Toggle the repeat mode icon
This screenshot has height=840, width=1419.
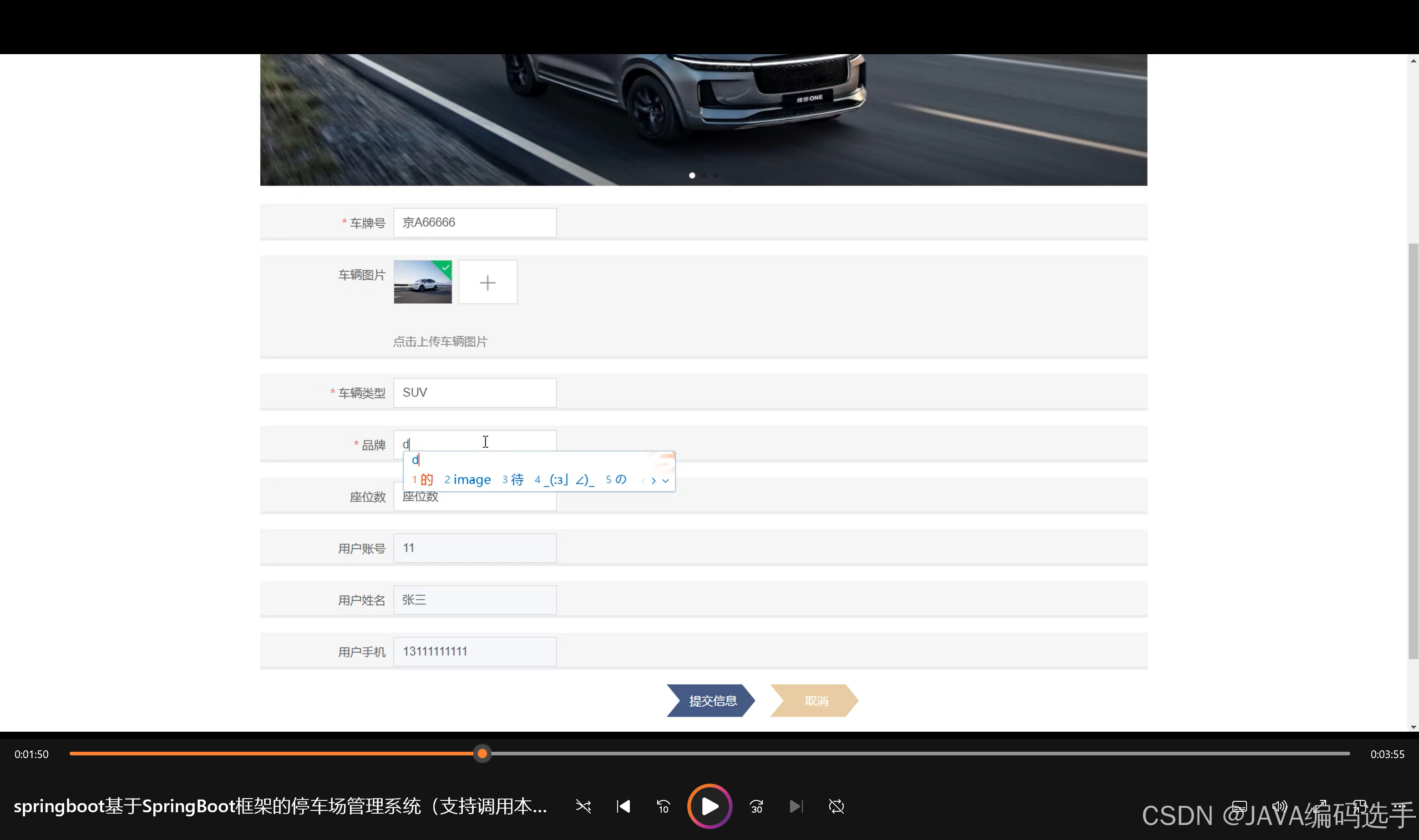[836, 806]
